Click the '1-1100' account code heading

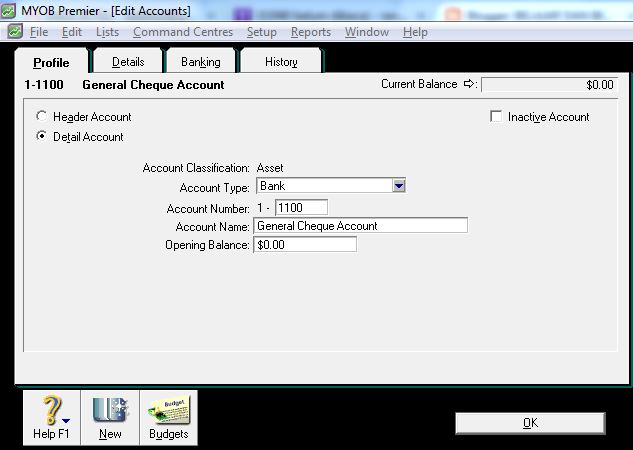pos(44,85)
